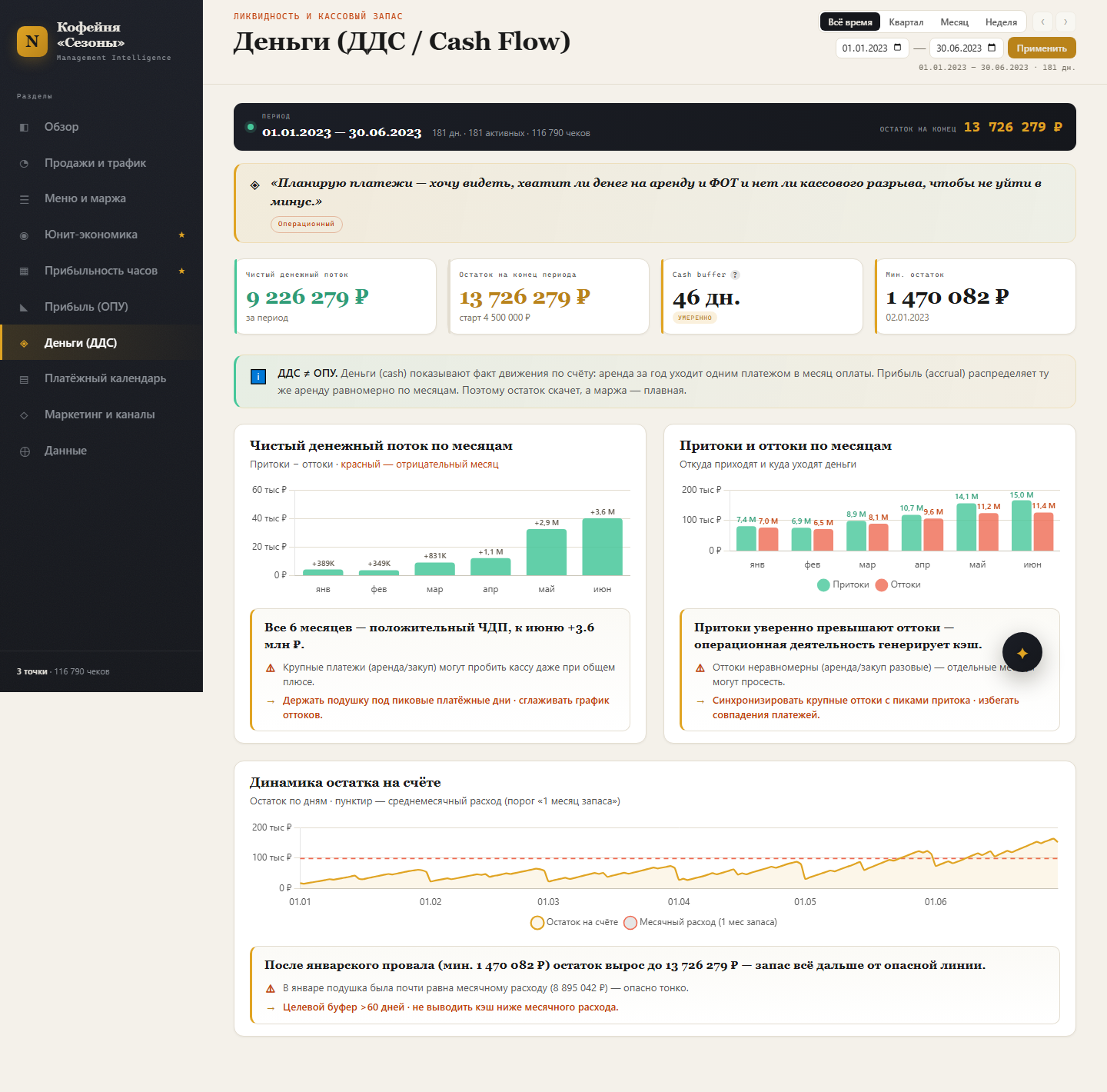
Task: Click the 3 точки footer text
Action: [32, 672]
